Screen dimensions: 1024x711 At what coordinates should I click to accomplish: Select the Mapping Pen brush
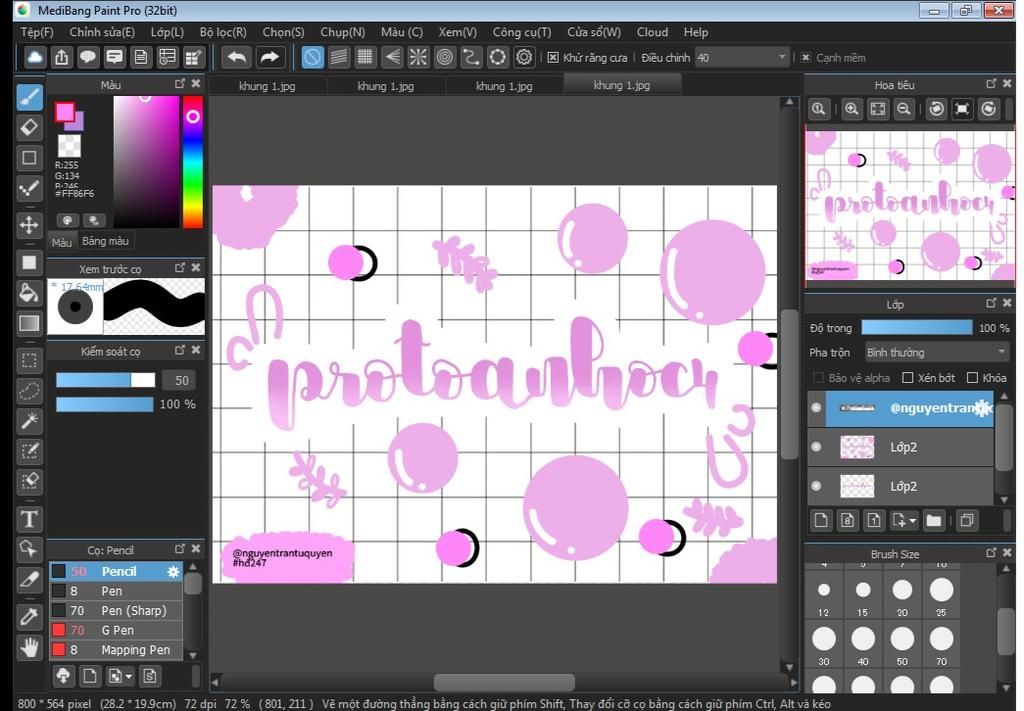tap(116, 650)
